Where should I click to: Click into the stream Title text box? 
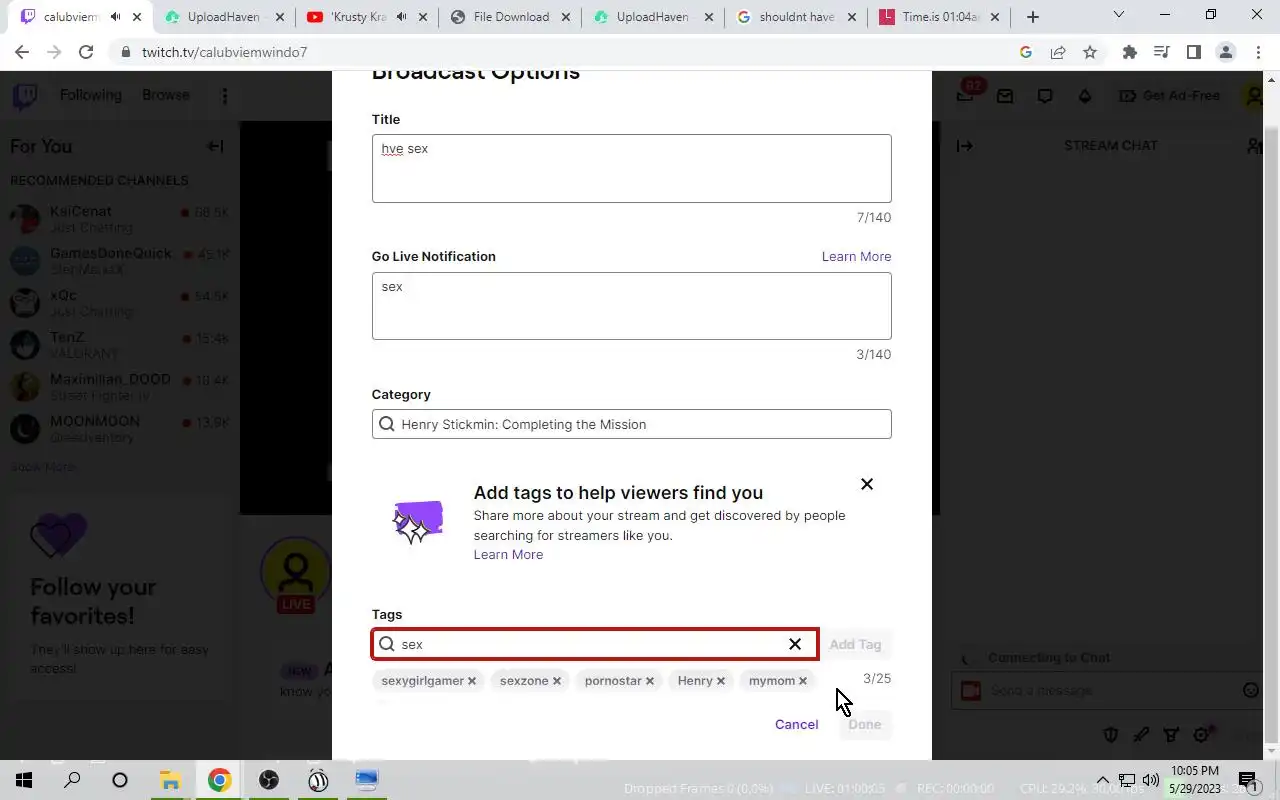coord(631,168)
